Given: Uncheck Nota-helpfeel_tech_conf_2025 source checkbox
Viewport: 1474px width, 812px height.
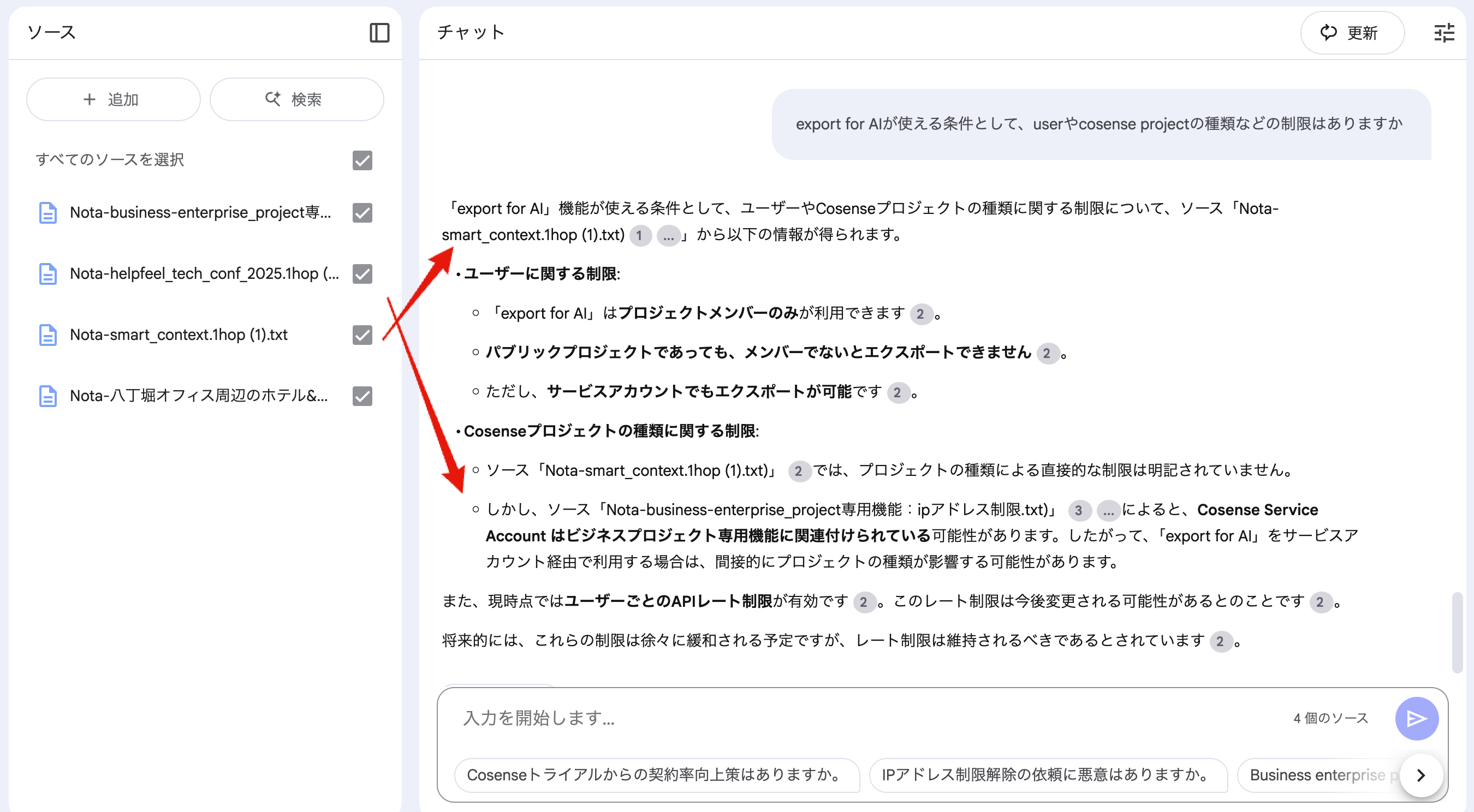Looking at the screenshot, I should pyautogui.click(x=362, y=274).
